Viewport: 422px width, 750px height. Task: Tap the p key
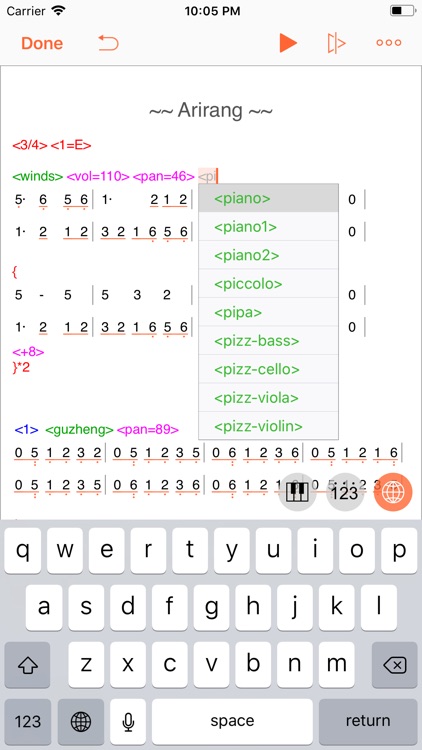(x=399, y=551)
